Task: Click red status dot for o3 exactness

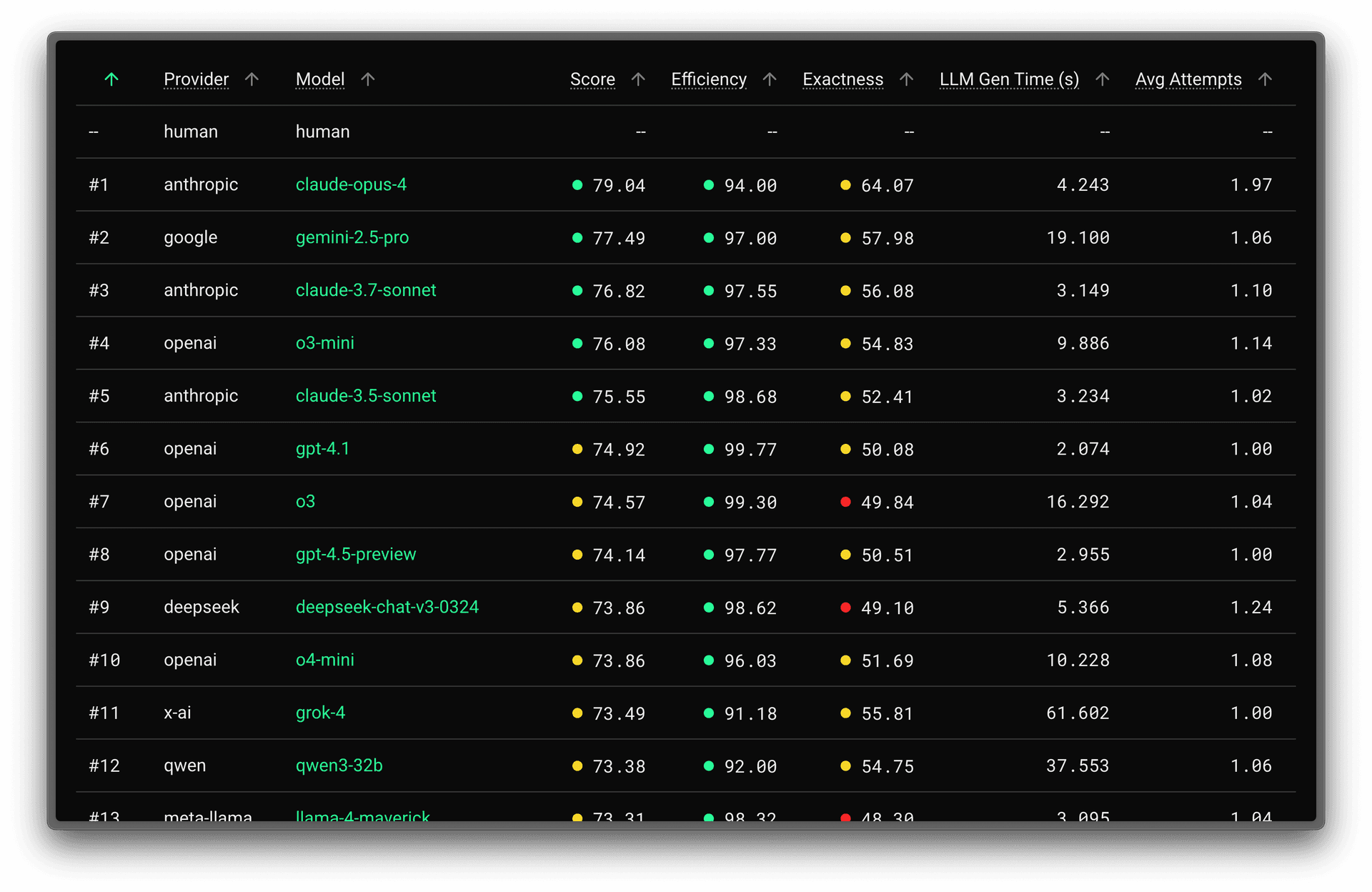Action: pos(845,502)
